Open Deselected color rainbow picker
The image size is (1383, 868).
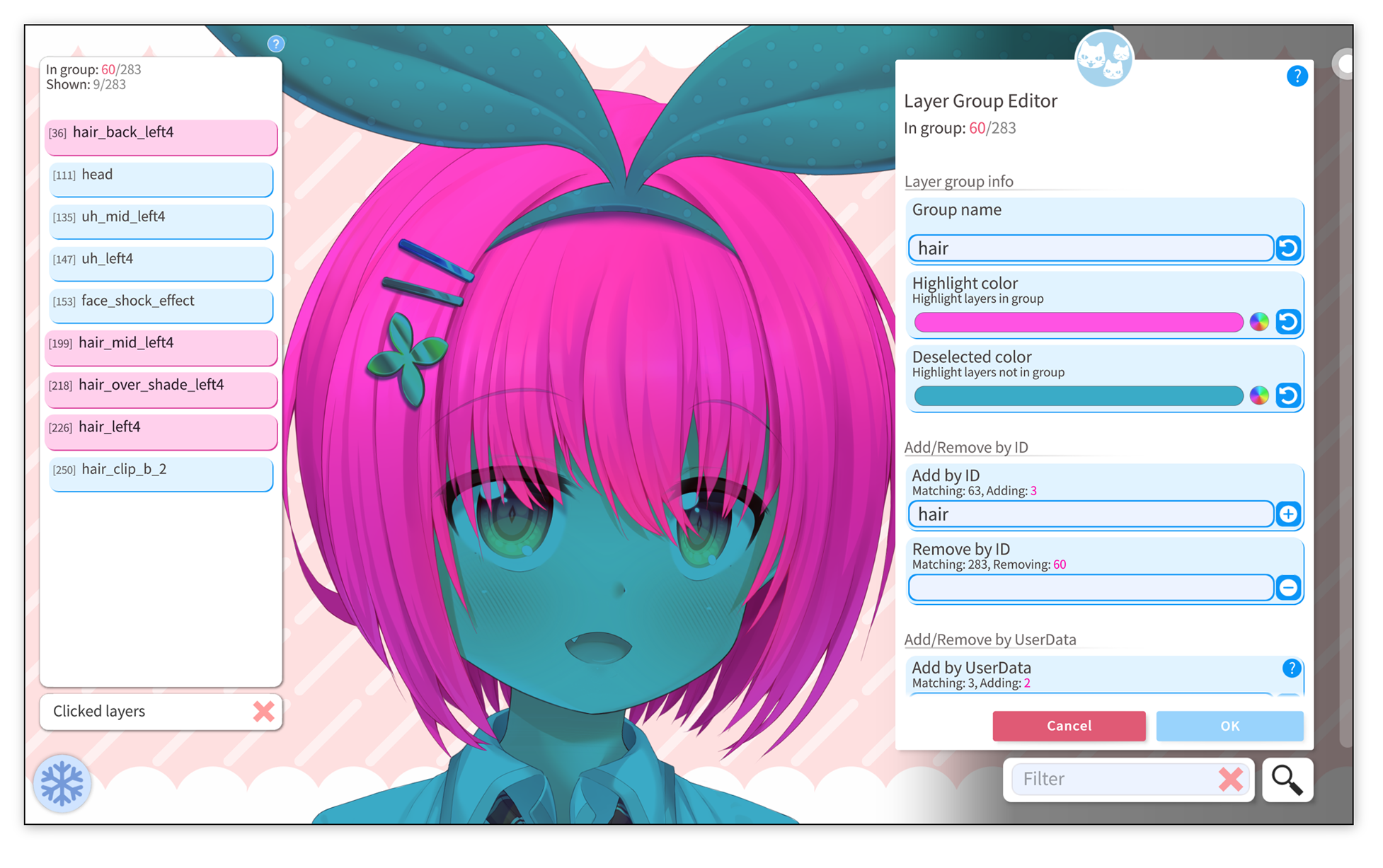click(x=1259, y=395)
